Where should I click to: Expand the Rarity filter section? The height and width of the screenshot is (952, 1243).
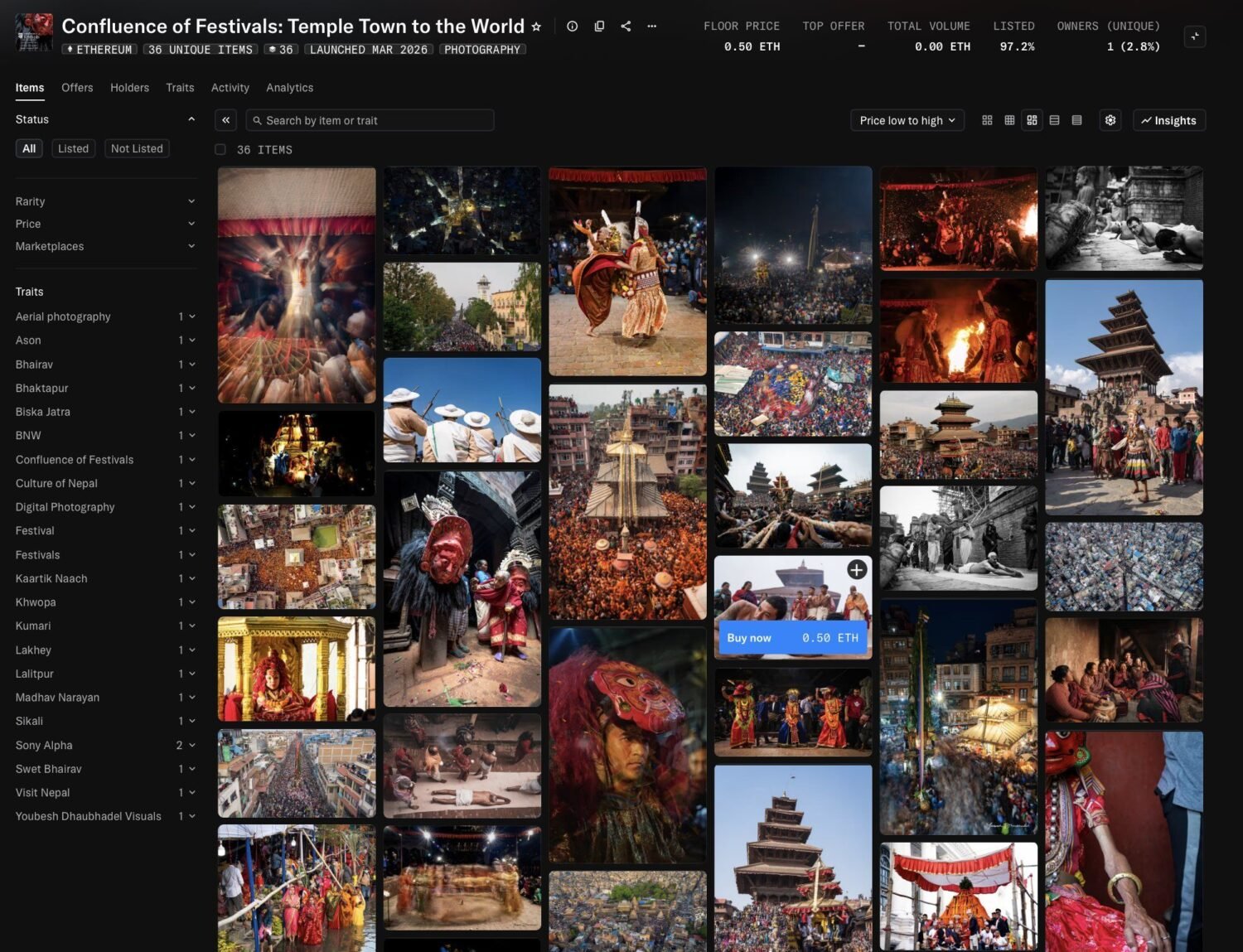pos(105,201)
